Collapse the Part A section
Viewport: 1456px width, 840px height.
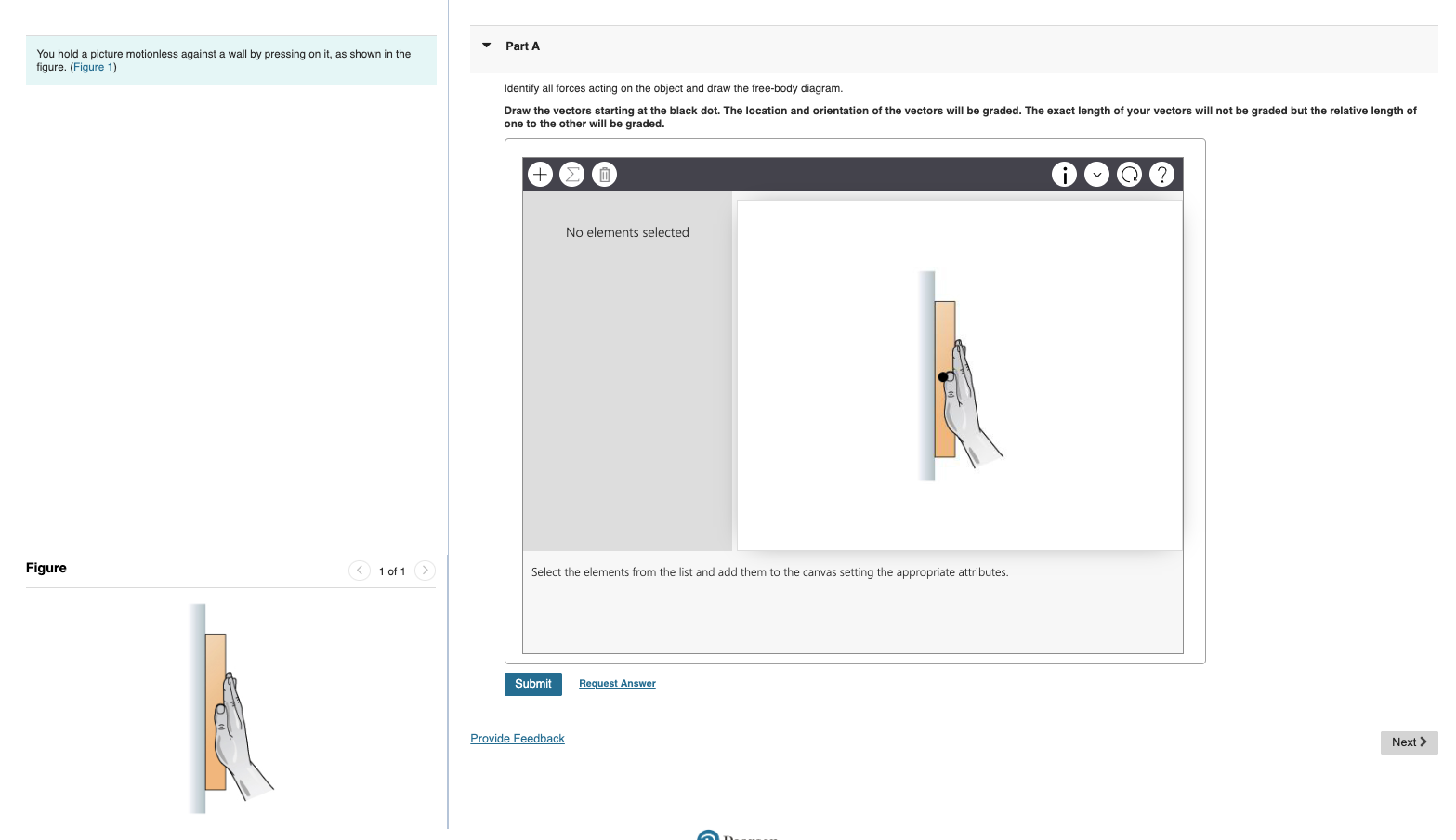(x=486, y=45)
